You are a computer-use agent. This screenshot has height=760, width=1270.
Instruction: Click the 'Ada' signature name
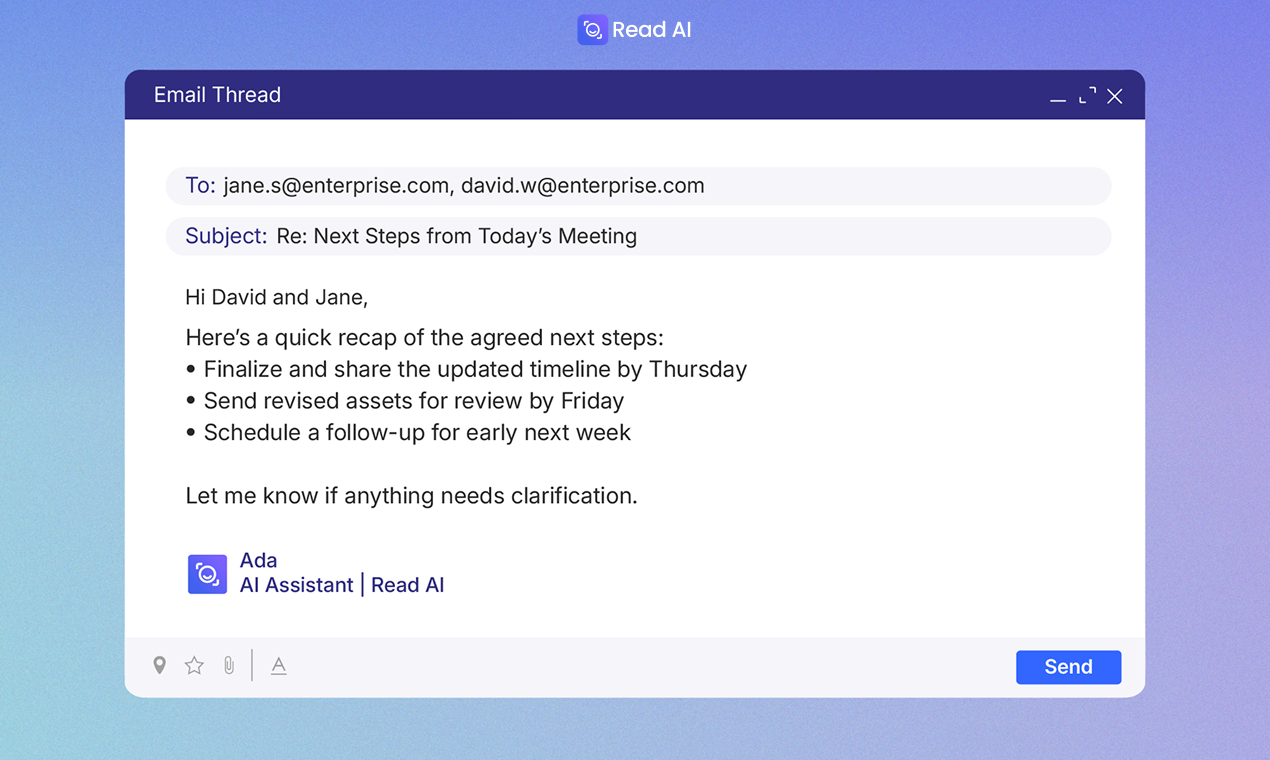[258, 560]
